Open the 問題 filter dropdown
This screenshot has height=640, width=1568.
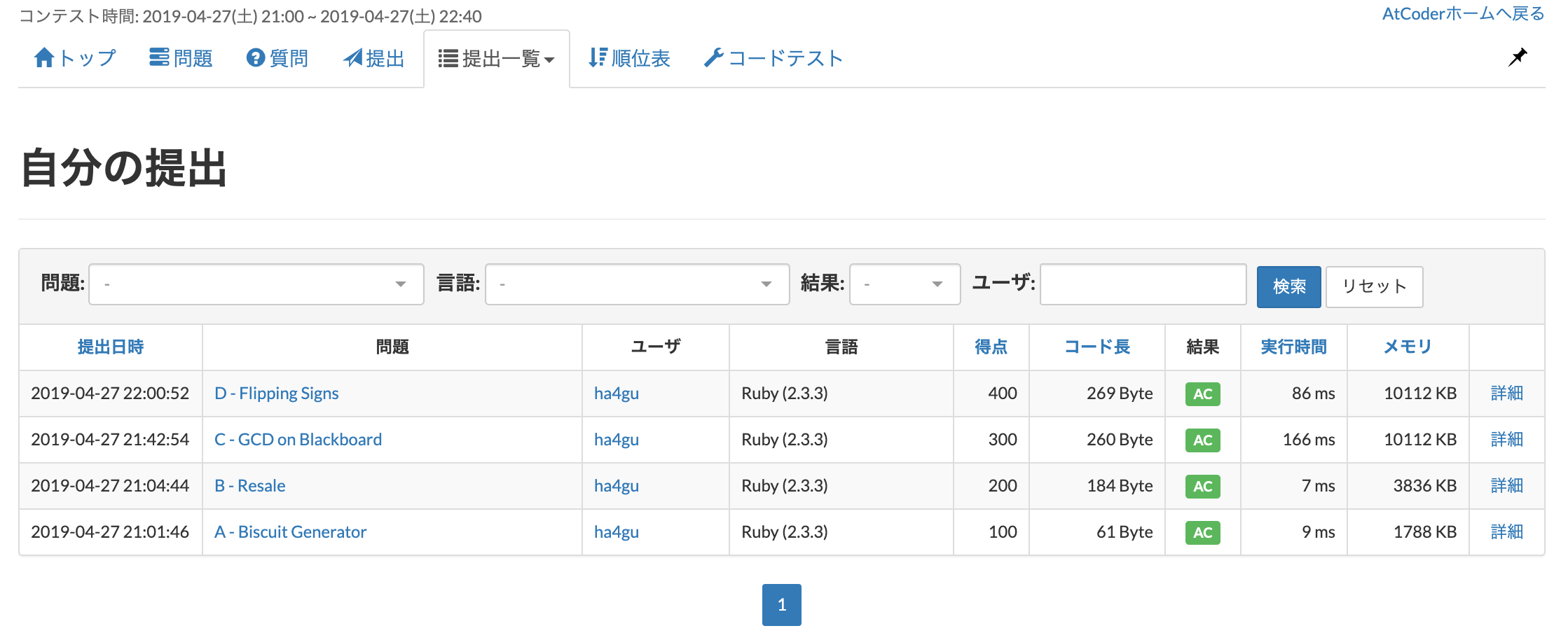(254, 284)
